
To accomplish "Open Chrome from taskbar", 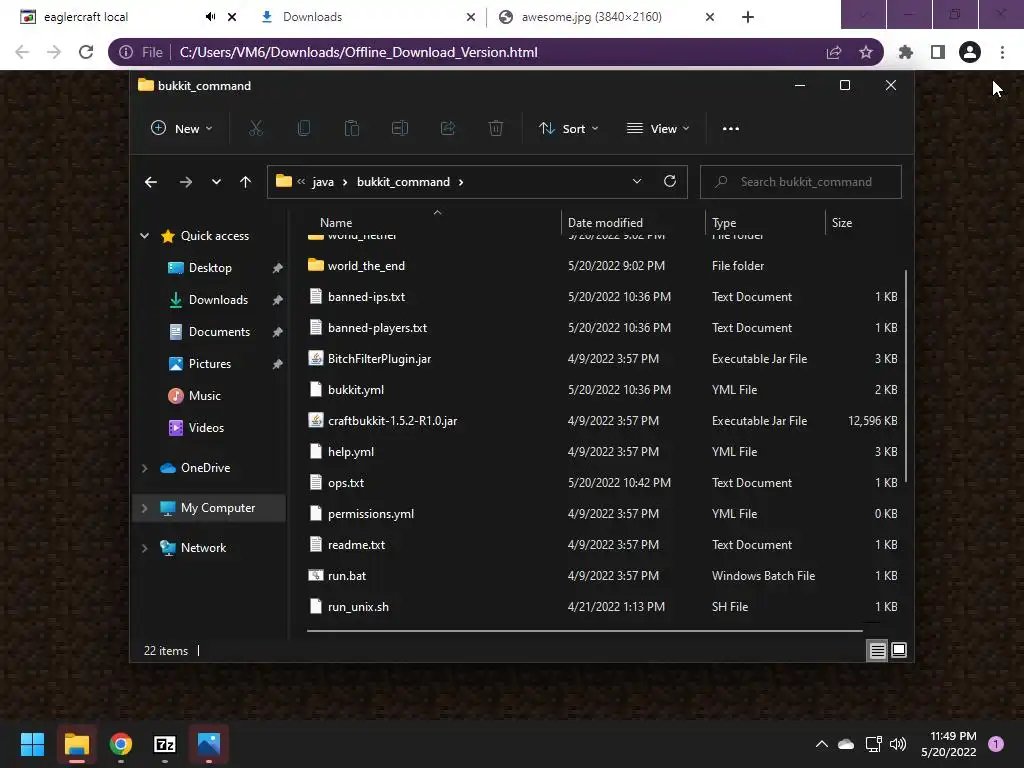I will pyautogui.click(x=121, y=744).
